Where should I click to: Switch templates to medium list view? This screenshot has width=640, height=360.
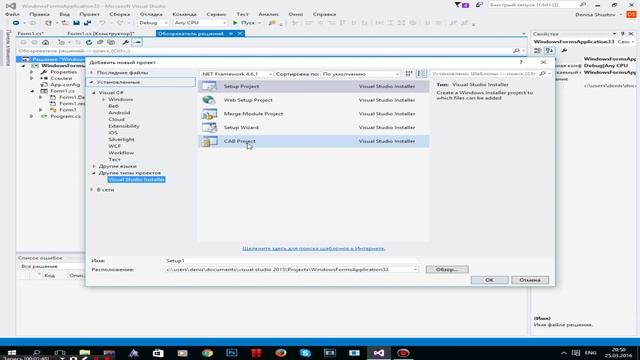[421, 74]
